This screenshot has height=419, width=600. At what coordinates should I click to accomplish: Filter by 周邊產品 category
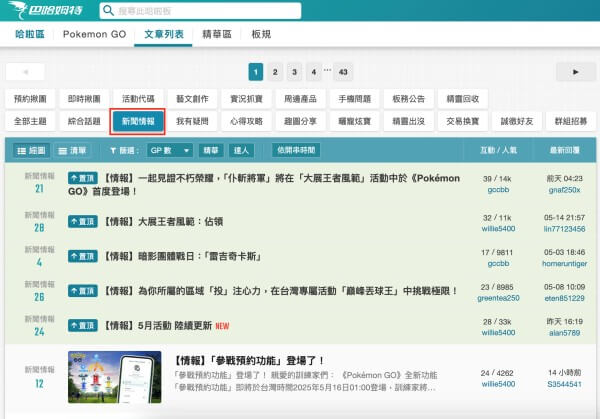(x=300, y=99)
